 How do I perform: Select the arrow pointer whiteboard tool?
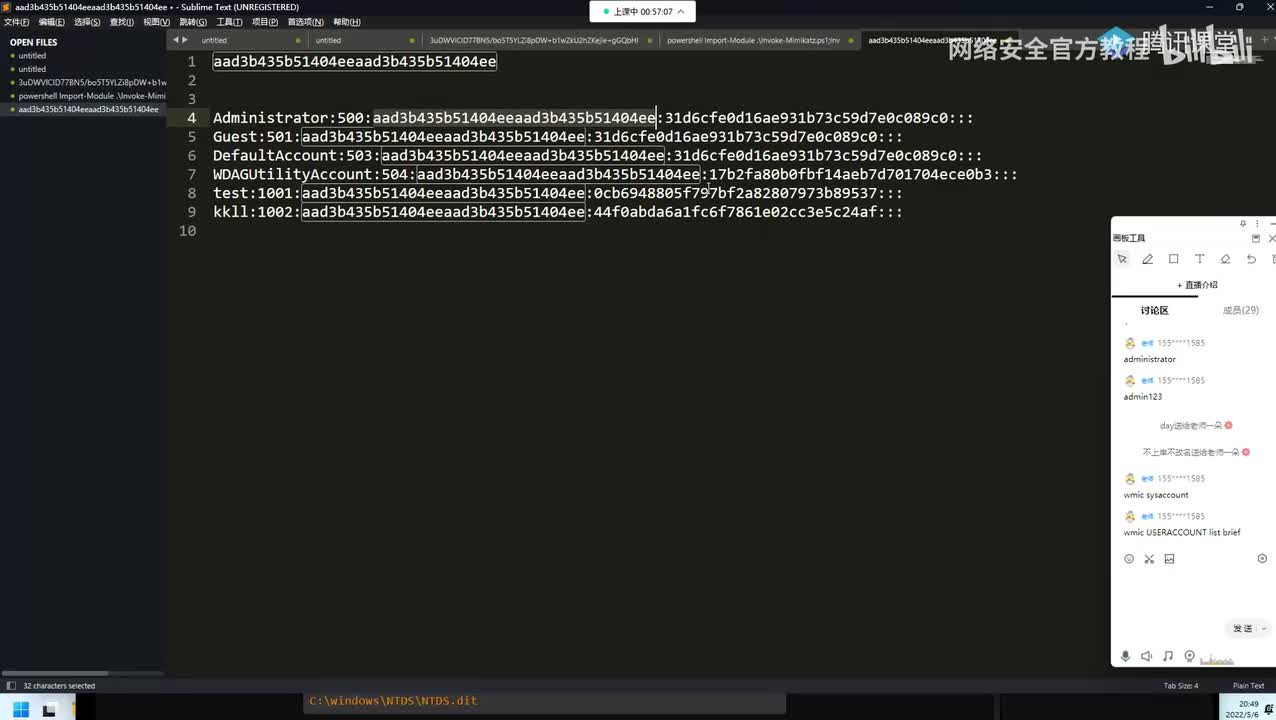click(1122, 259)
